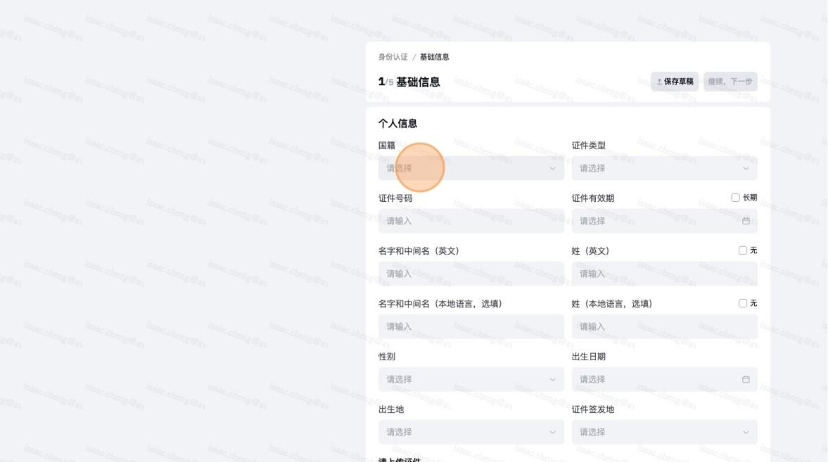Click the calendar icon in 出生日期 field
The width and height of the screenshot is (828, 462).
click(745, 379)
